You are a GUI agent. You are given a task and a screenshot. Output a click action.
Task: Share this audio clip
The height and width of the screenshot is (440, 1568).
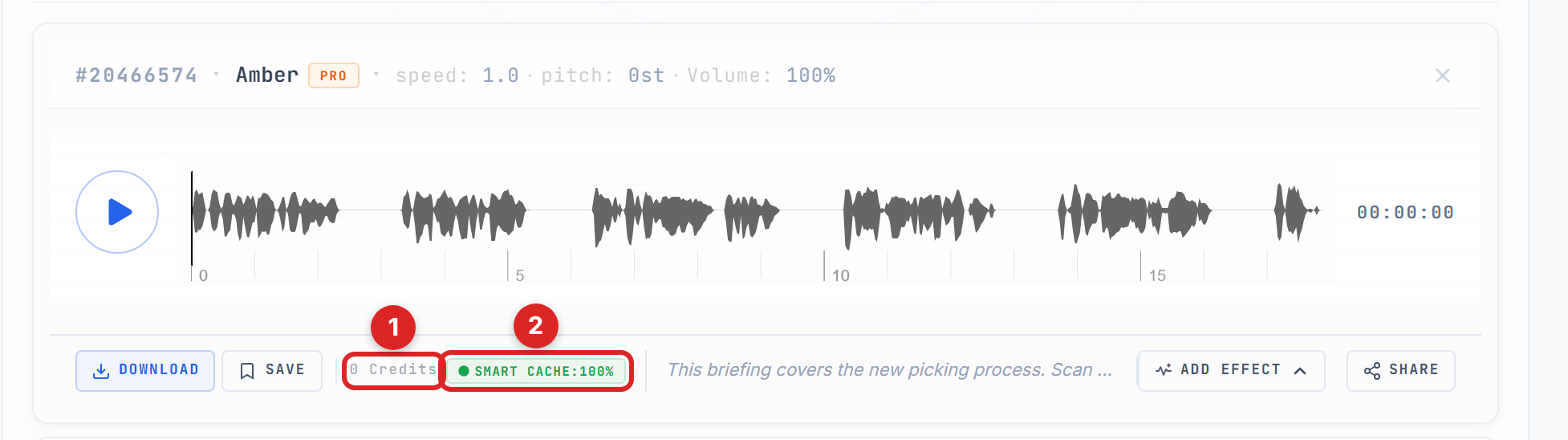tap(1400, 371)
